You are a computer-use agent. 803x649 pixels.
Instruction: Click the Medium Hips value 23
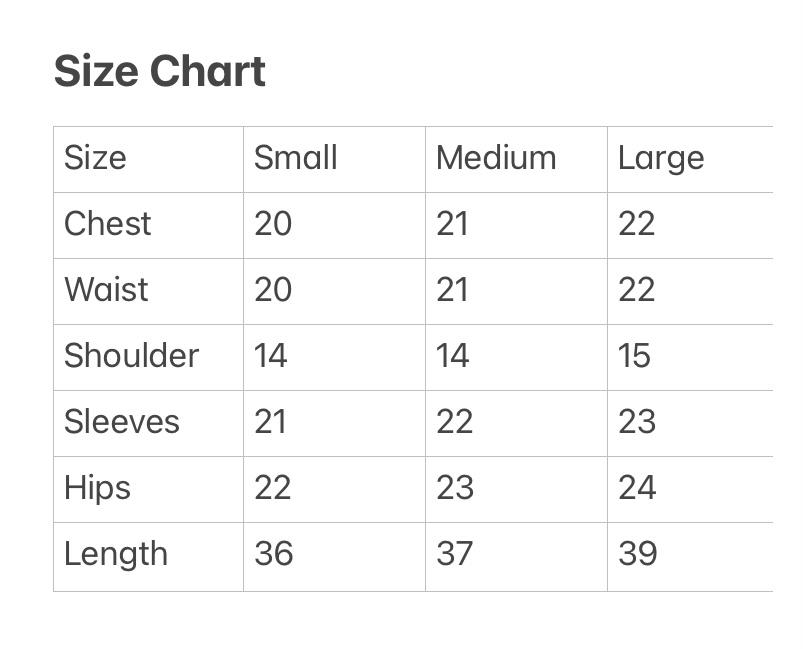click(455, 488)
